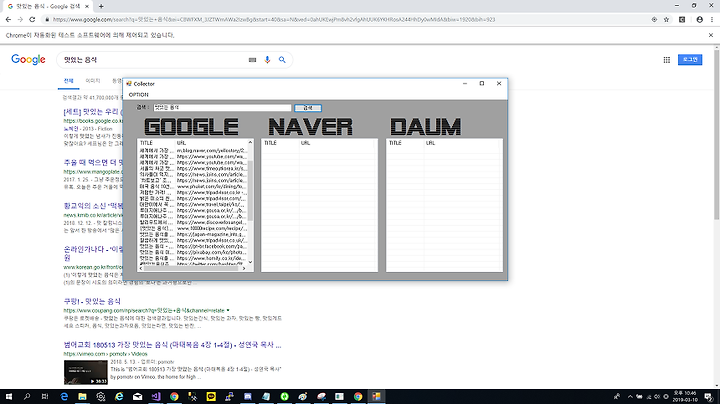The width and height of the screenshot is (720, 404).
Task: Open Task View on taskbar
Action: [x=45, y=397]
